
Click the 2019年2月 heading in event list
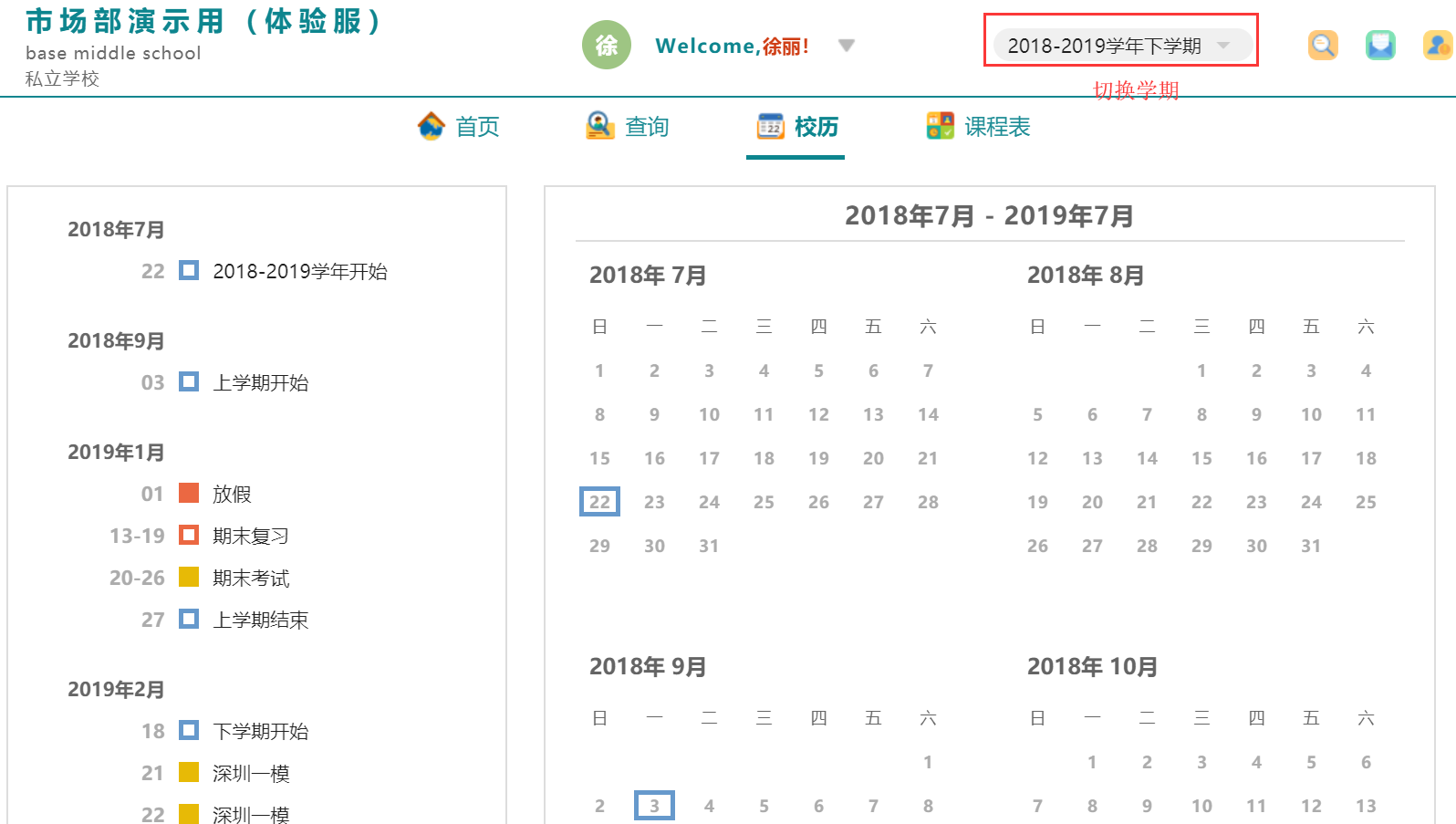click(116, 689)
